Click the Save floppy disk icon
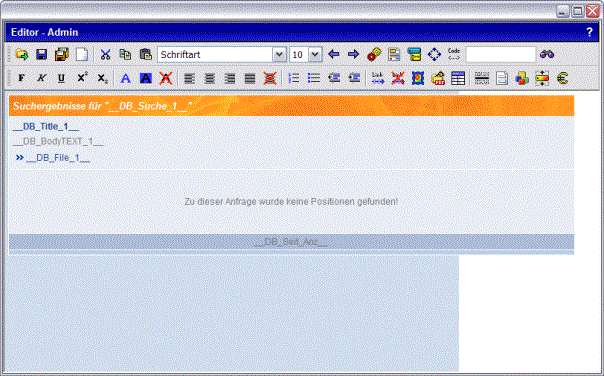Viewport: 604px width, 376px height. pos(42,54)
